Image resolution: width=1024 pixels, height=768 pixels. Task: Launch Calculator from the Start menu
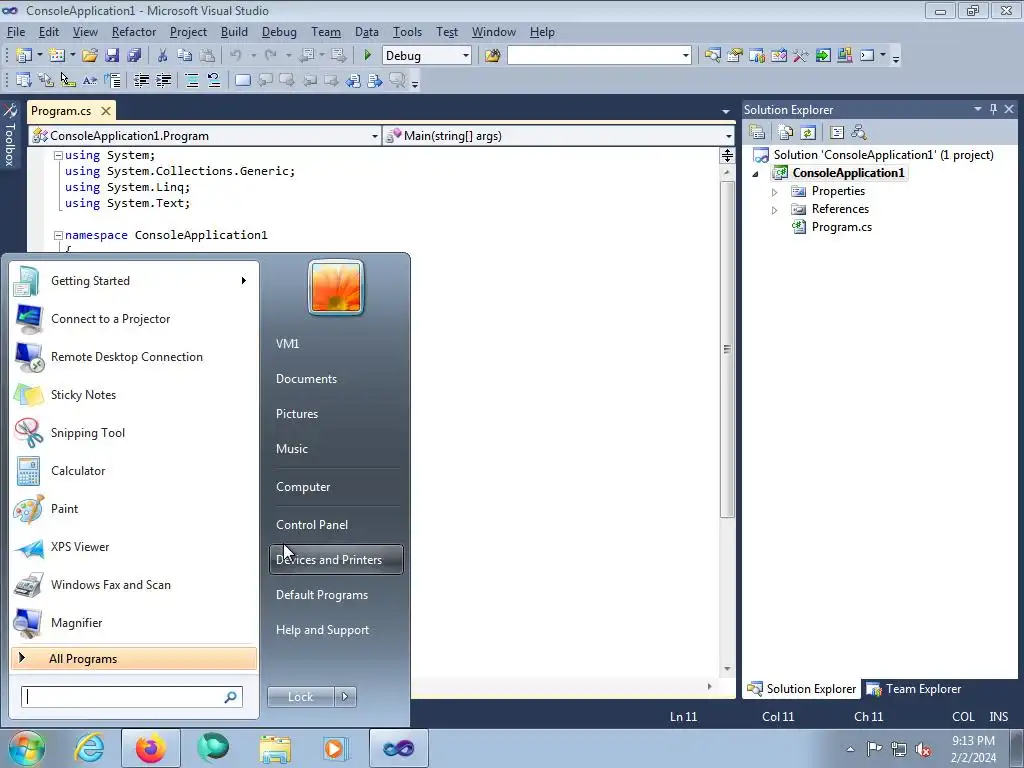[134, 471]
